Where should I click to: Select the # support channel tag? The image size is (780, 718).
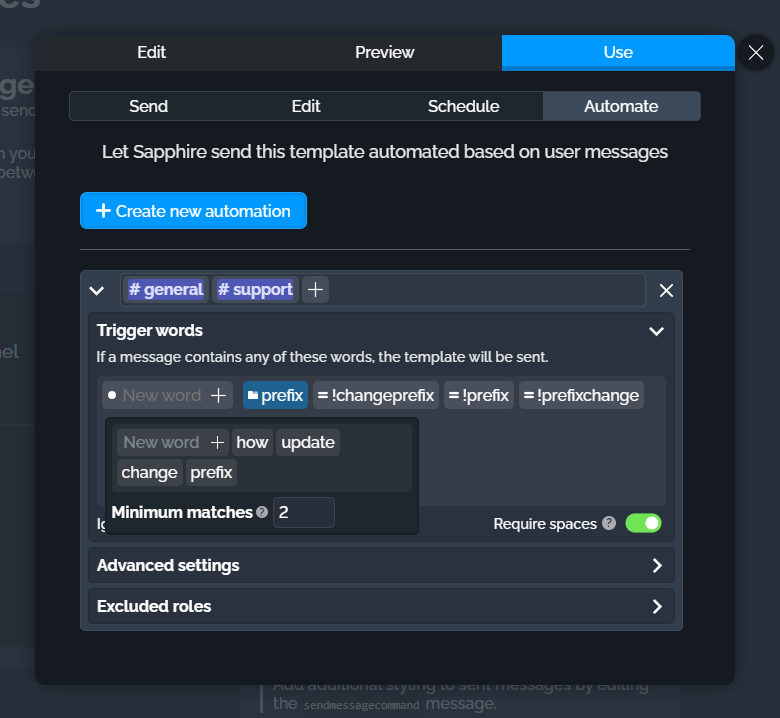tap(256, 290)
